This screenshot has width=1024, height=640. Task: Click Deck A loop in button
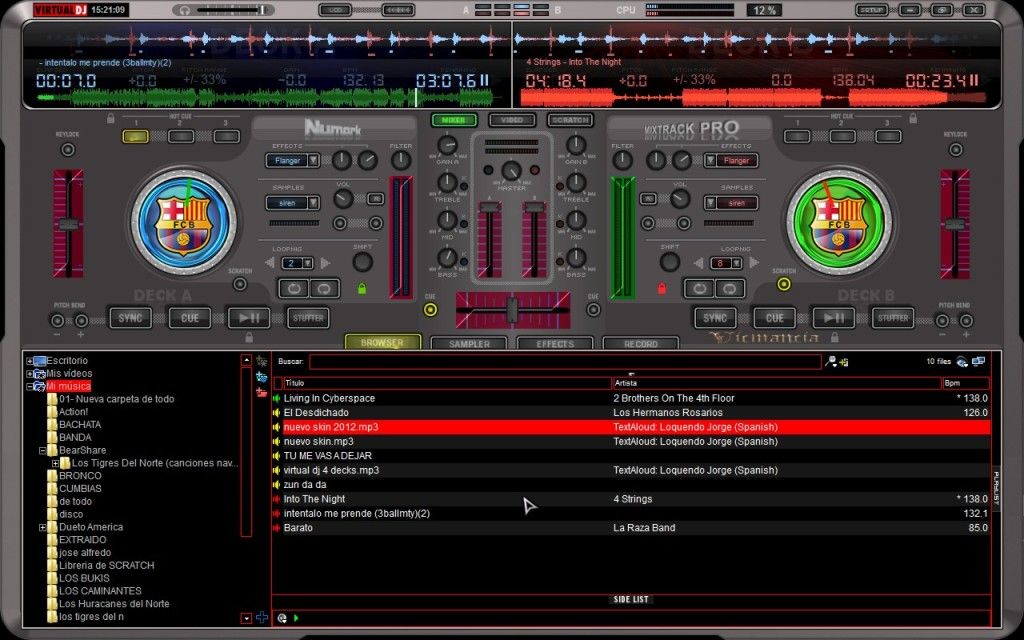click(293, 288)
